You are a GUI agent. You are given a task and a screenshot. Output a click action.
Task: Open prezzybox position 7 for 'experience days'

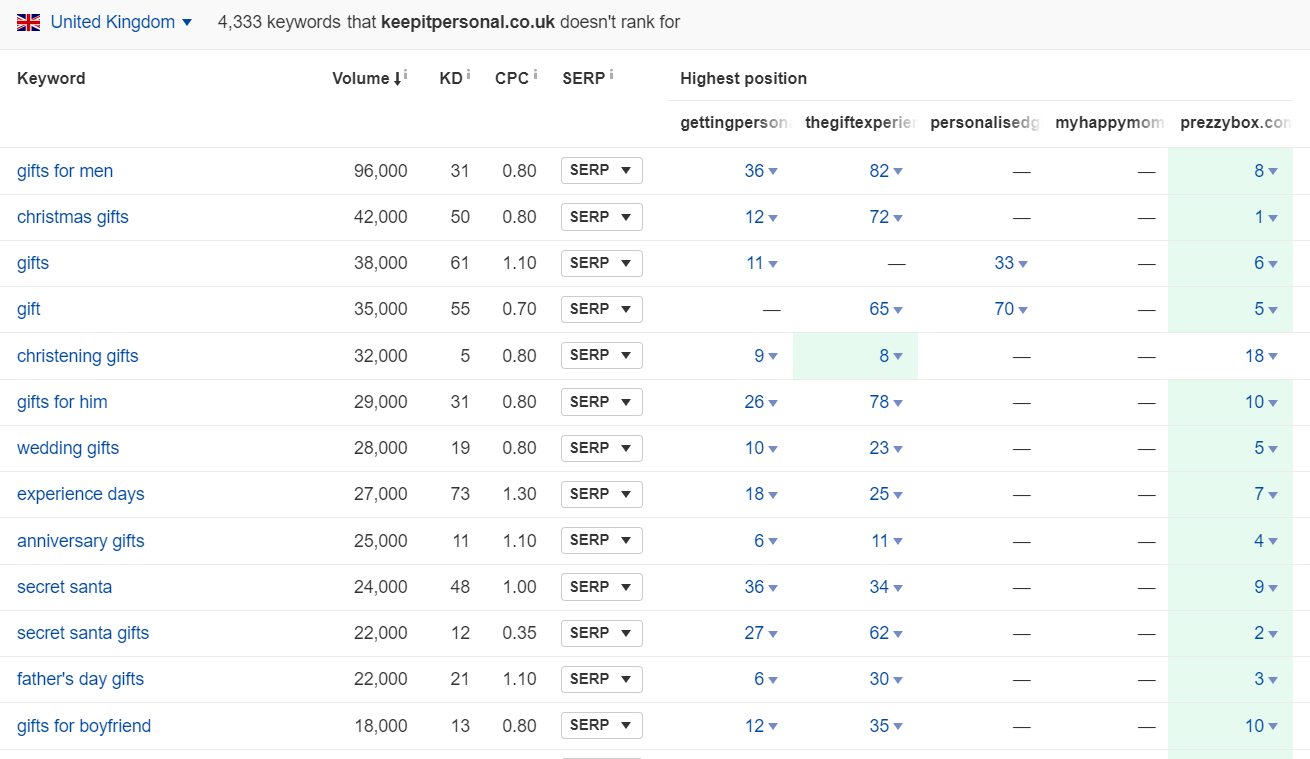pyautogui.click(x=1266, y=494)
